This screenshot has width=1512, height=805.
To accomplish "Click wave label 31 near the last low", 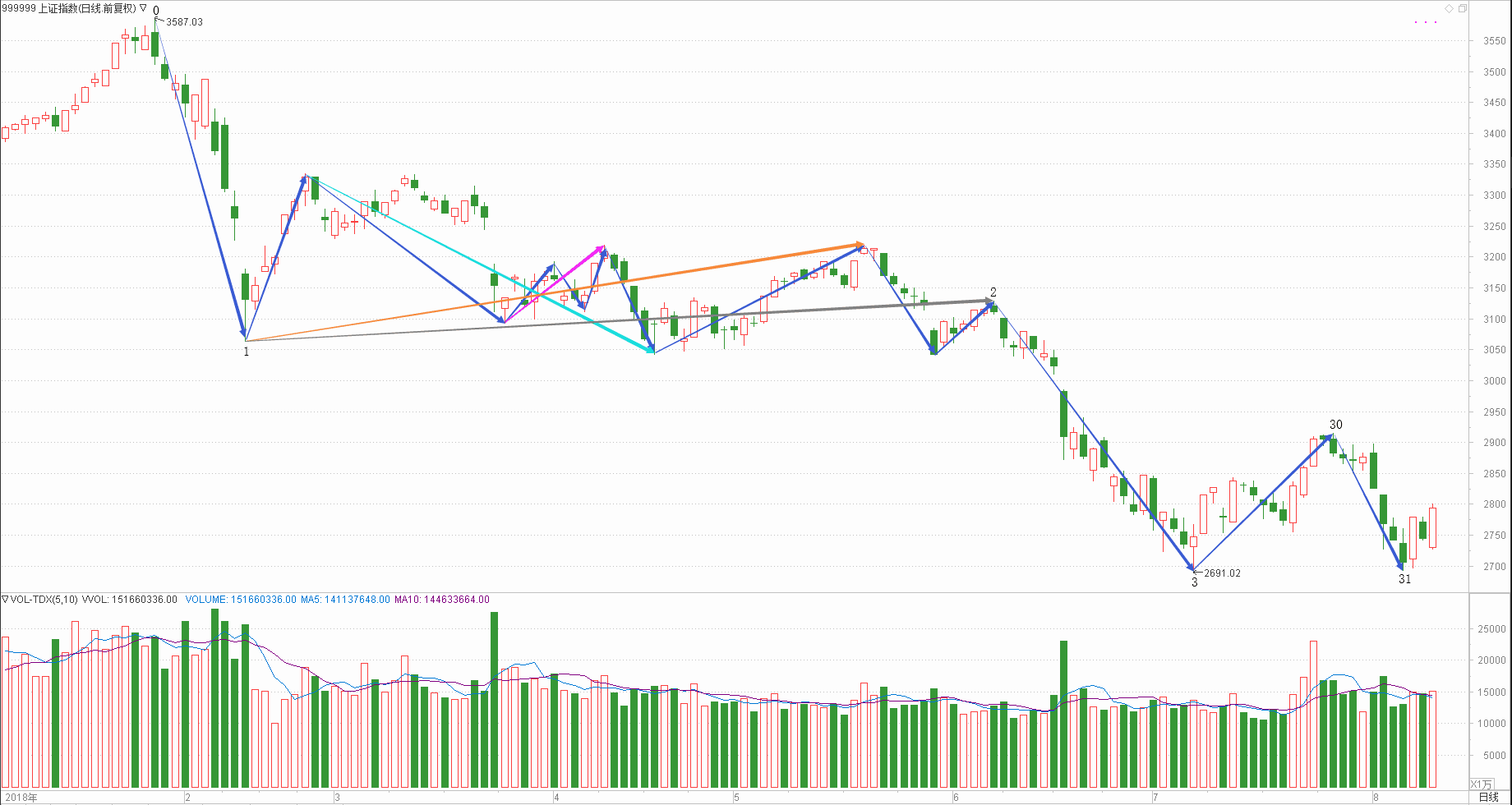I will pos(1405,579).
